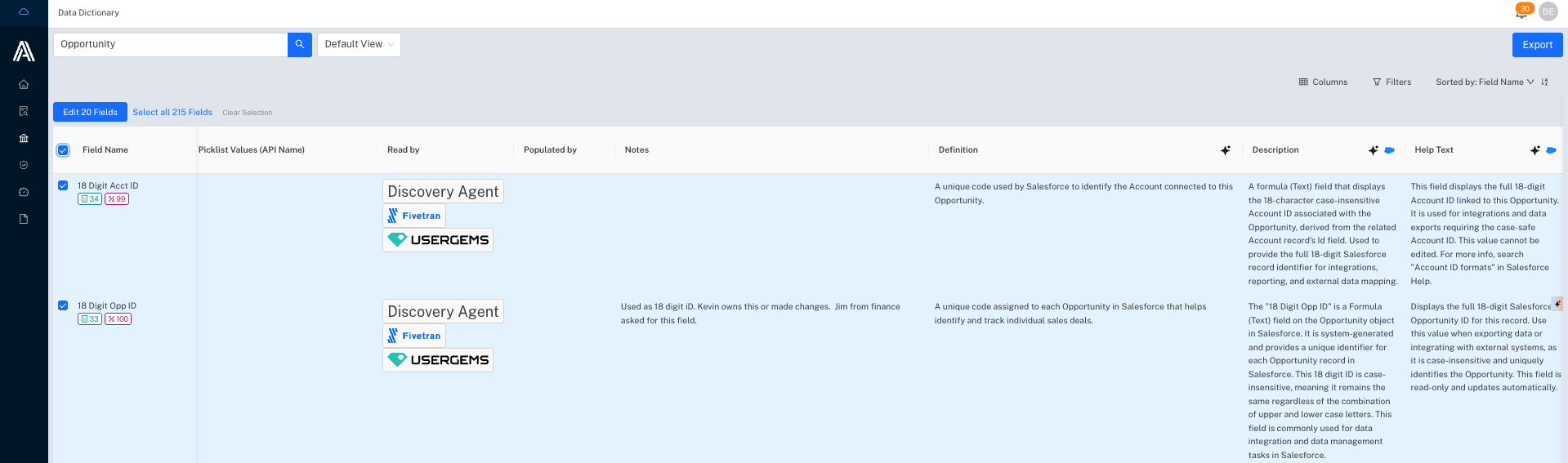
Task: Open the Default View dropdown
Action: (359, 45)
